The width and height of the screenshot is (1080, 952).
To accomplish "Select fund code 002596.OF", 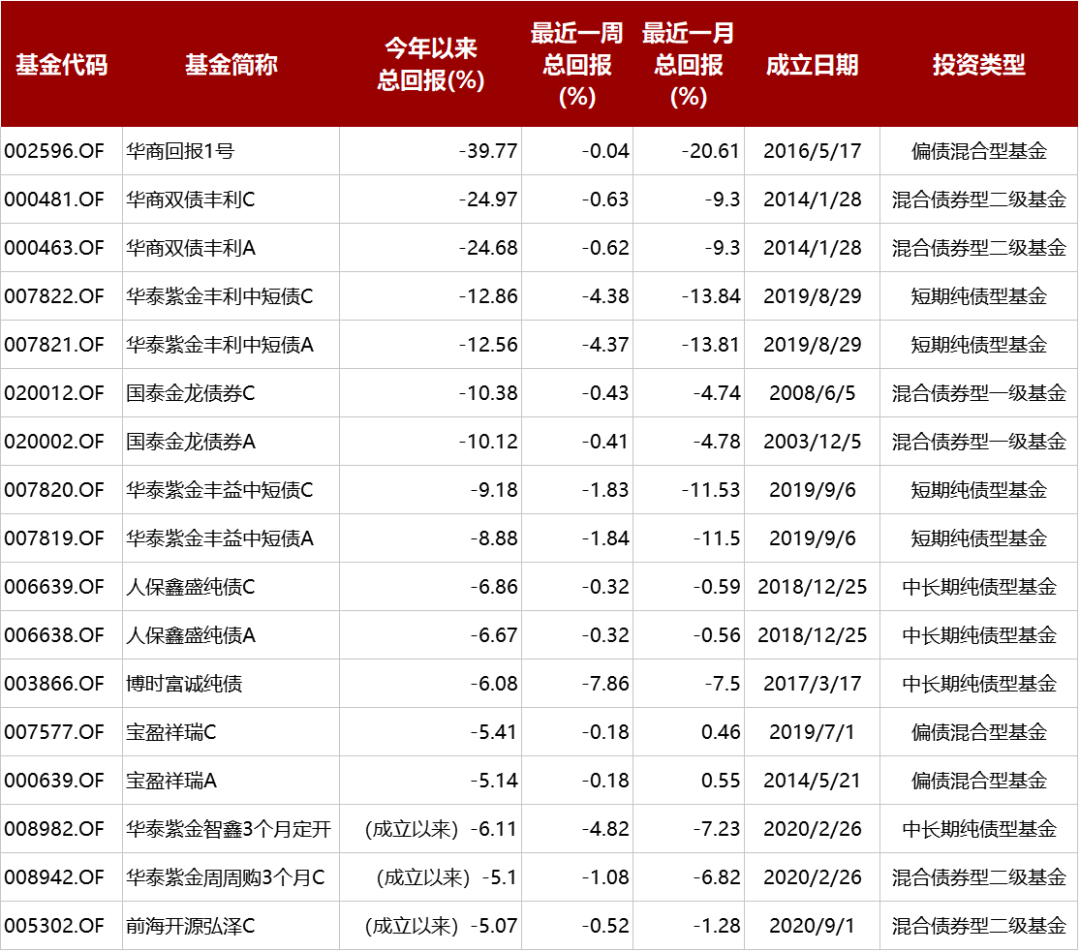I will click(54, 151).
